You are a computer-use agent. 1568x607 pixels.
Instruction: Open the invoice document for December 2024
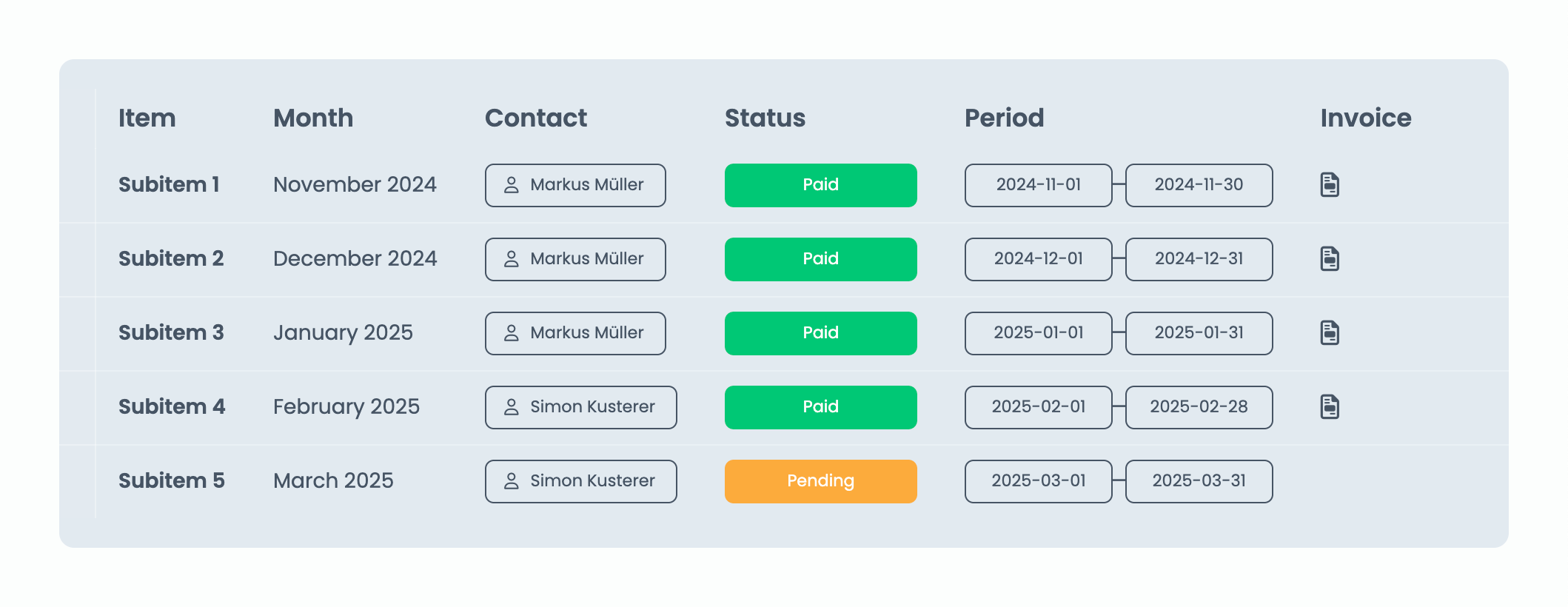point(1330,259)
